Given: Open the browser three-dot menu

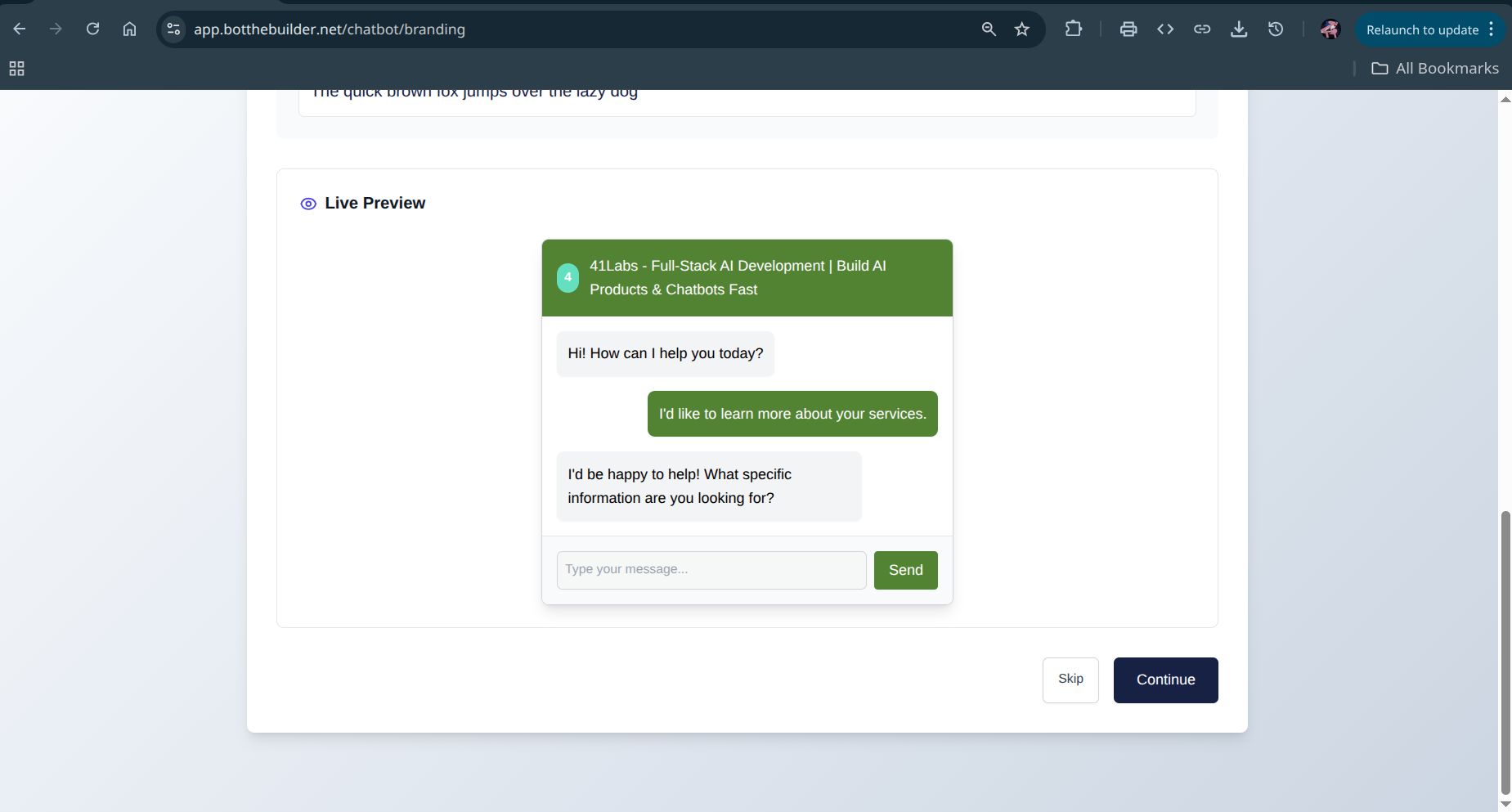Looking at the screenshot, I should 1492,29.
